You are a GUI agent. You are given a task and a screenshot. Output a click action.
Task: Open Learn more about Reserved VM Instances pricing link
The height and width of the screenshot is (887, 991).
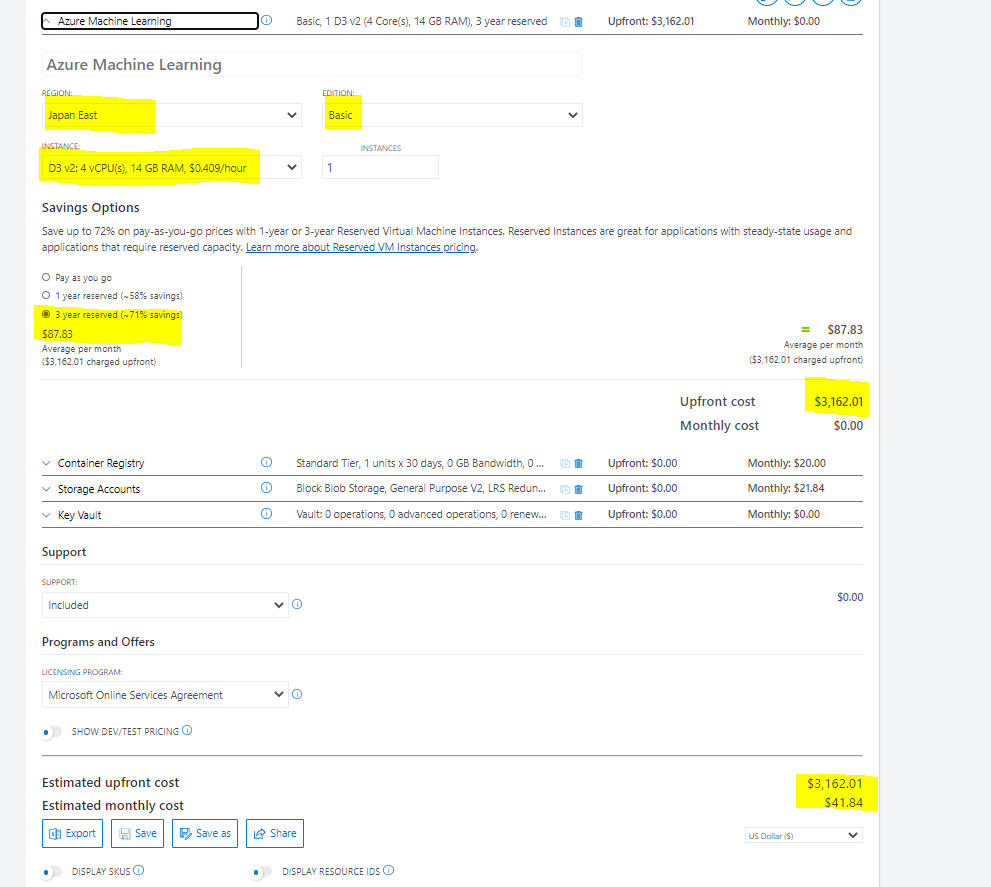pyautogui.click(x=361, y=247)
